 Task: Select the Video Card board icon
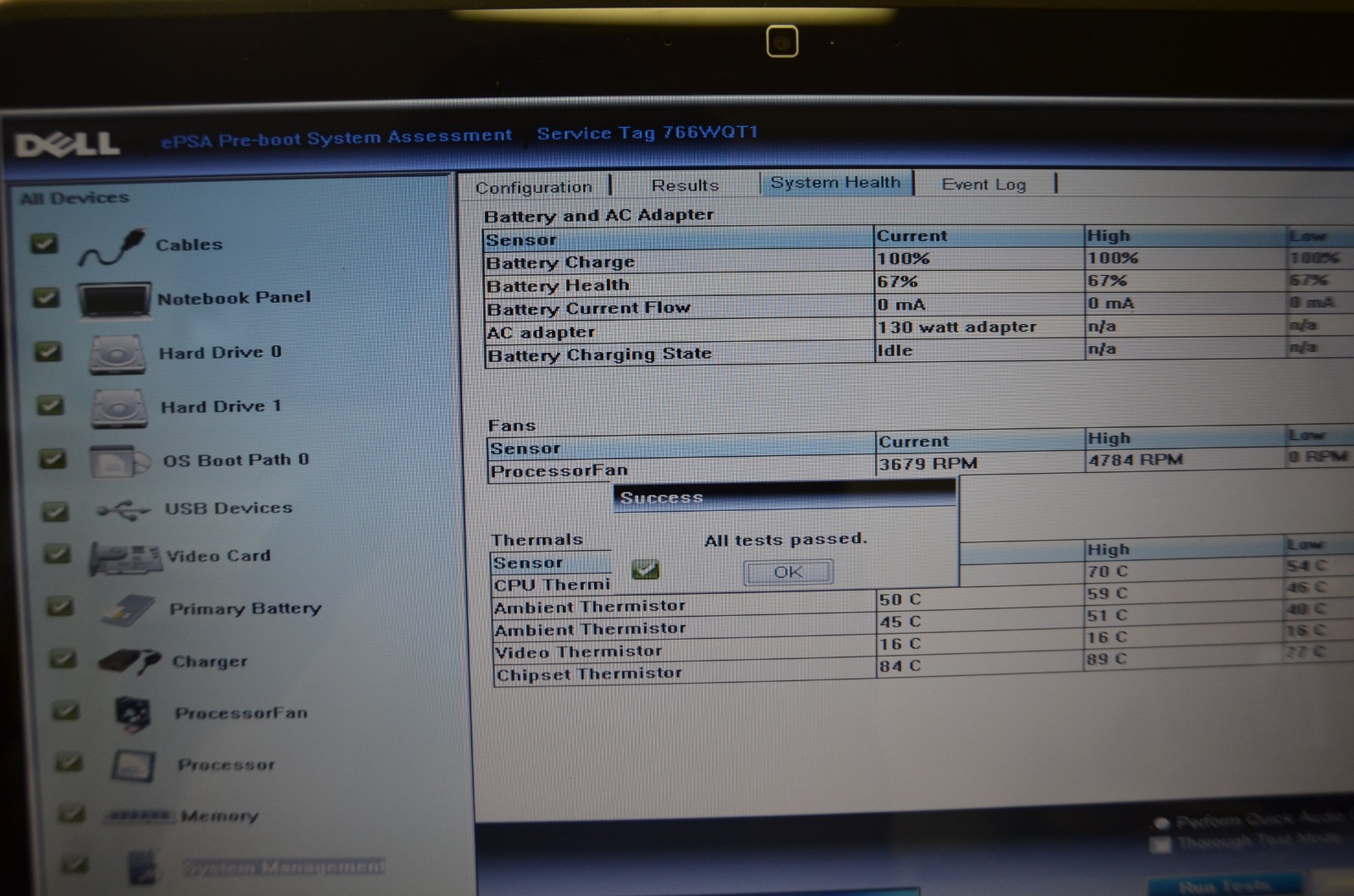[x=125, y=558]
